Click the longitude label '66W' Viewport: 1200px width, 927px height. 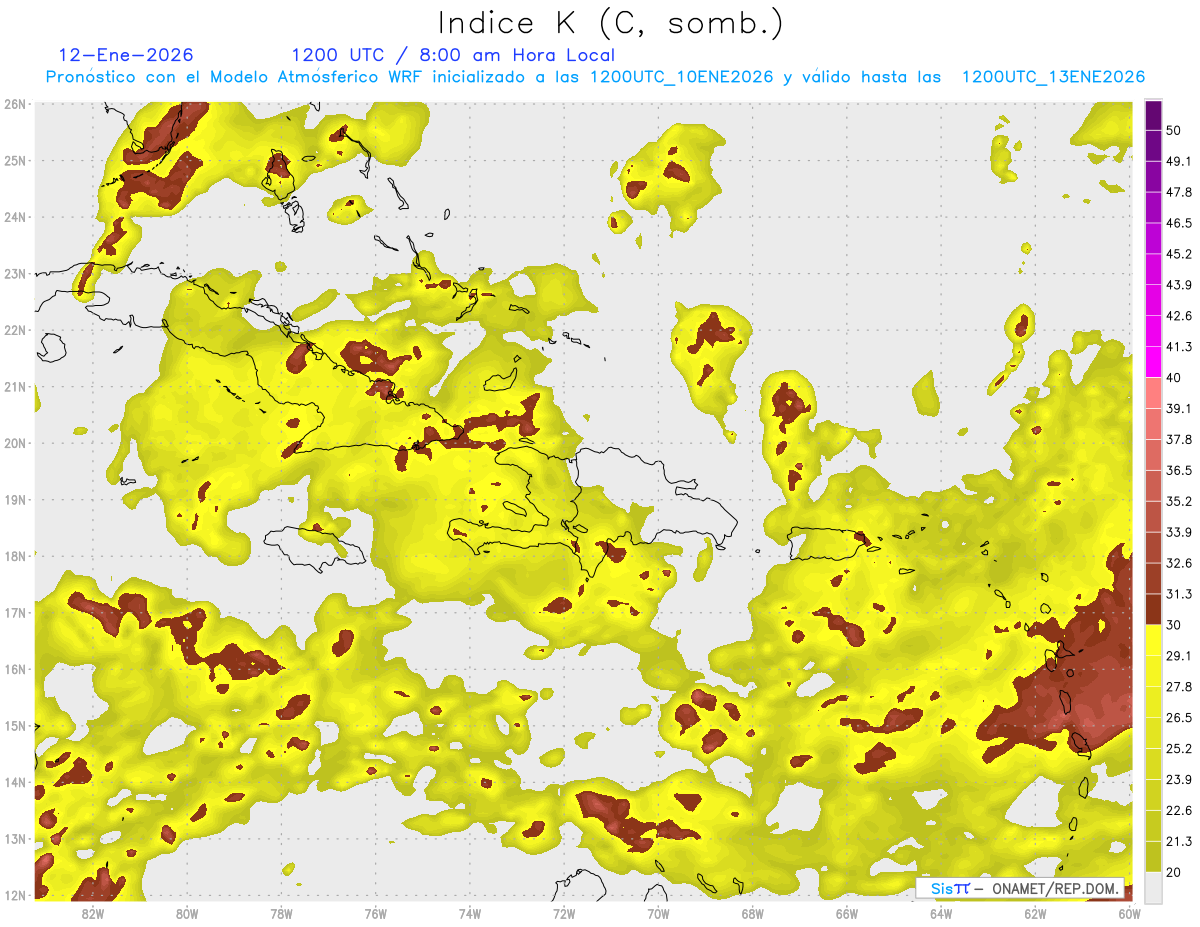point(847,913)
